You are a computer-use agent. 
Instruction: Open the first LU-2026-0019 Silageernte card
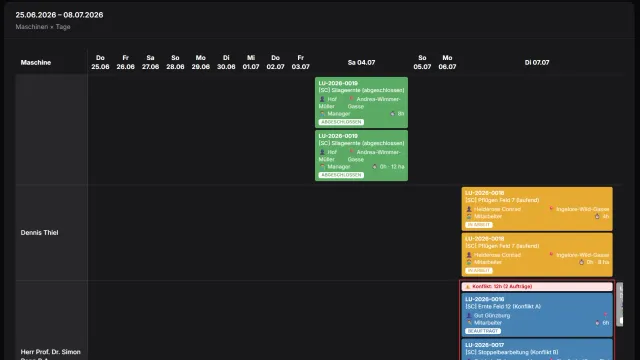(361, 102)
